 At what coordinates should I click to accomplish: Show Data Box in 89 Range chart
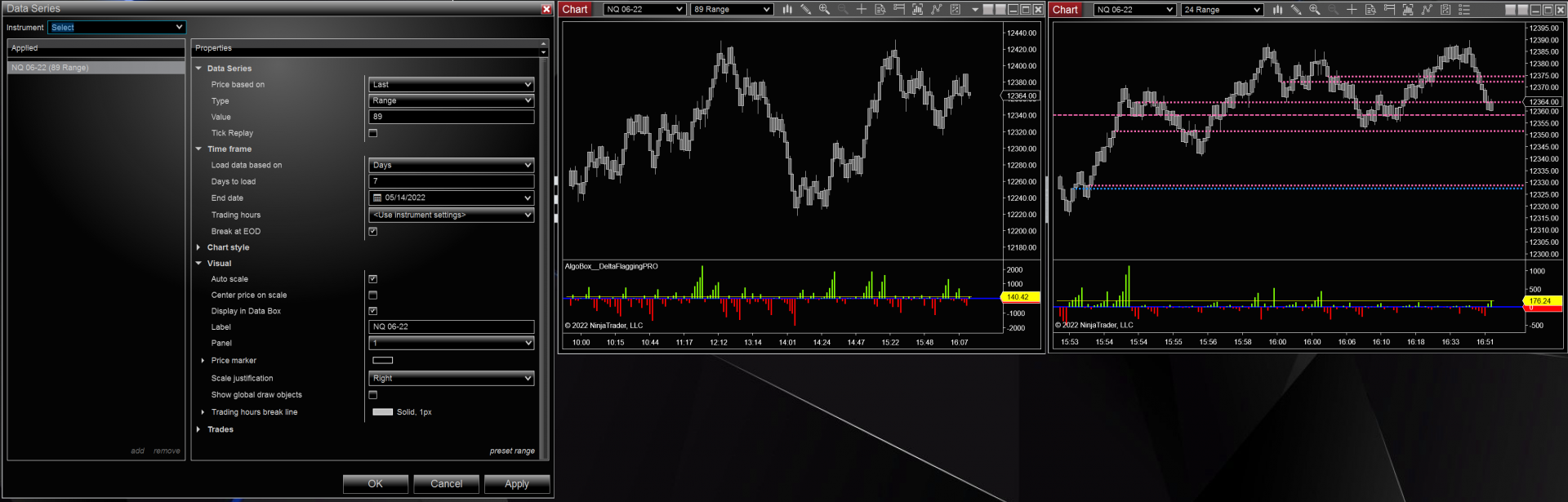point(880,9)
